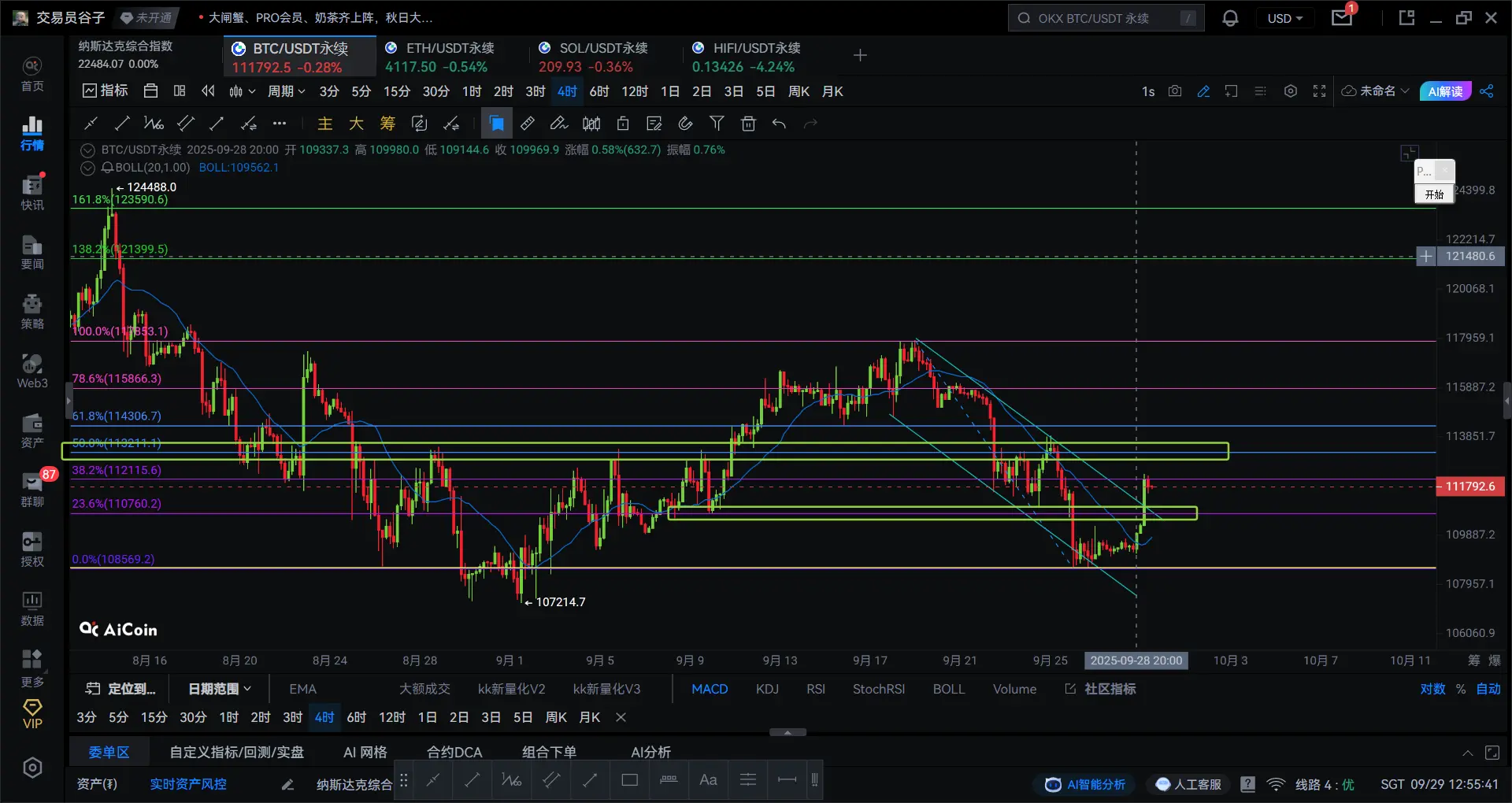Click the 开始 start button in popup

[1434, 194]
